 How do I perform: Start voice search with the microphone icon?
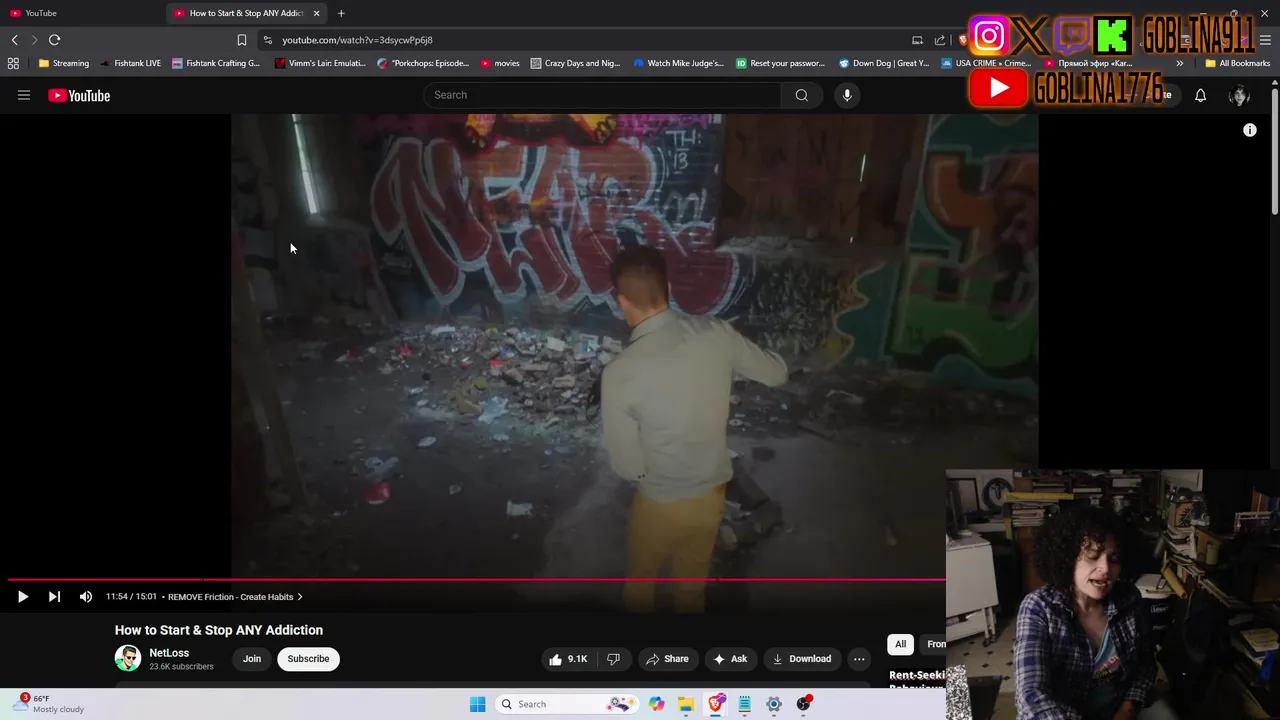[x=847, y=95]
